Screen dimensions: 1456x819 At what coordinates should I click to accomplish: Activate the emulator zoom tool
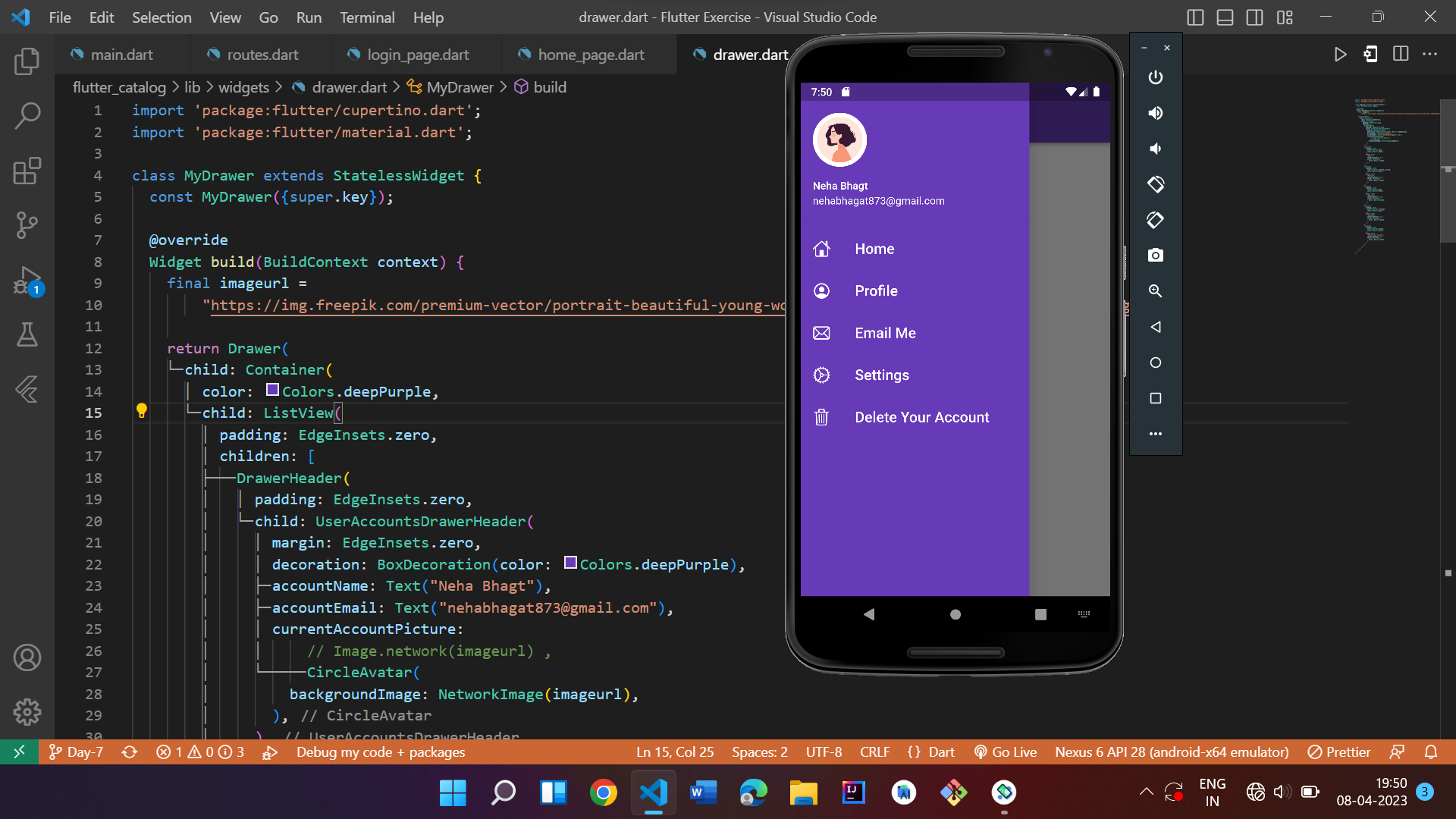click(1155, 291)
